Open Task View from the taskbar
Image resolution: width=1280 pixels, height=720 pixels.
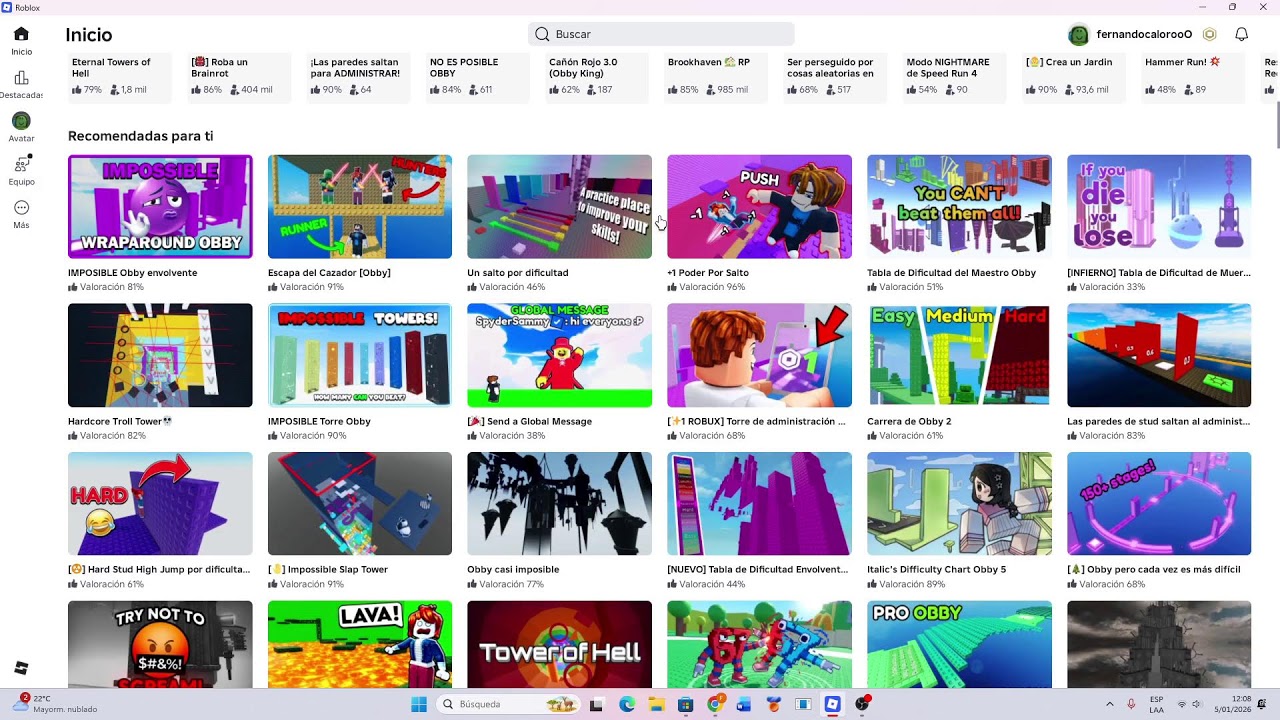597,704
